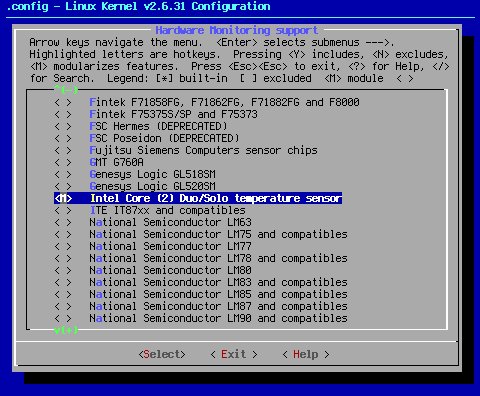The width and height of the screenshot is (480, 396).
Task: Toggle the National Semiconductor LM80 state brackets
Action: tap(63, 270)
